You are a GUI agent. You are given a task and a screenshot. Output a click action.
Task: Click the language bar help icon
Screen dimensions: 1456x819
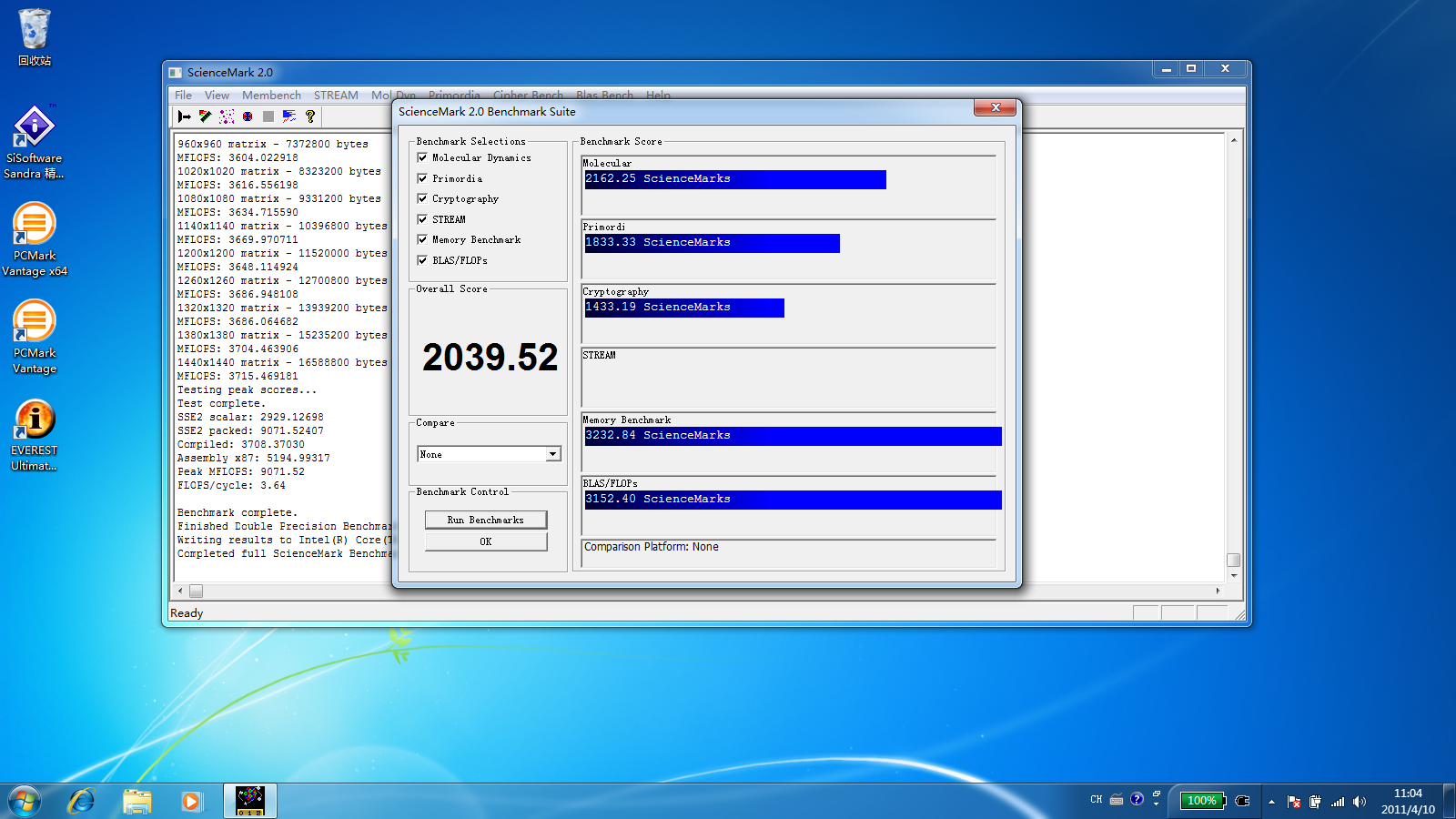(1137, 799)
